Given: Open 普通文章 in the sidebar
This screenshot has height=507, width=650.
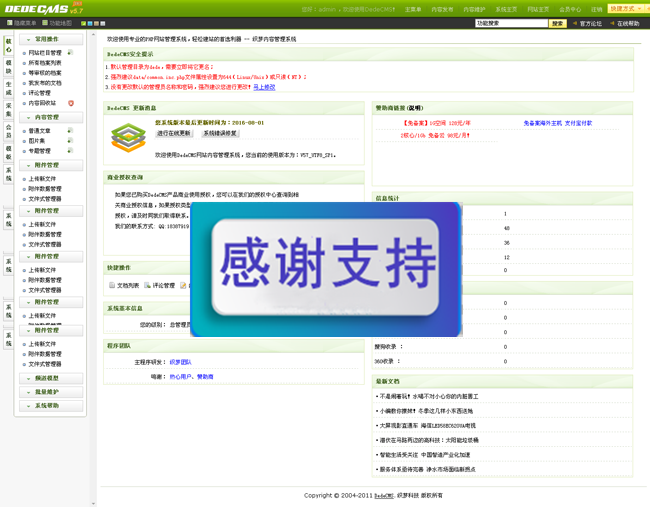Looking at the screenshot, I should pos(39,131).
